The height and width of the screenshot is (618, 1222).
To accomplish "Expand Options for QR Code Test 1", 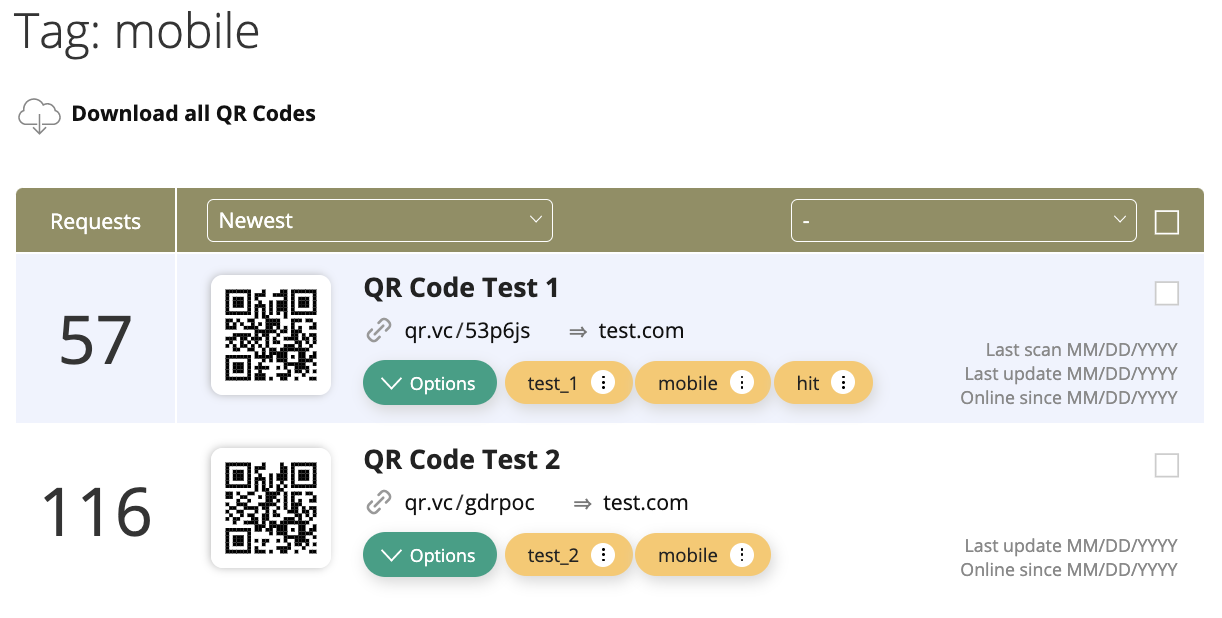I will 429,383.
